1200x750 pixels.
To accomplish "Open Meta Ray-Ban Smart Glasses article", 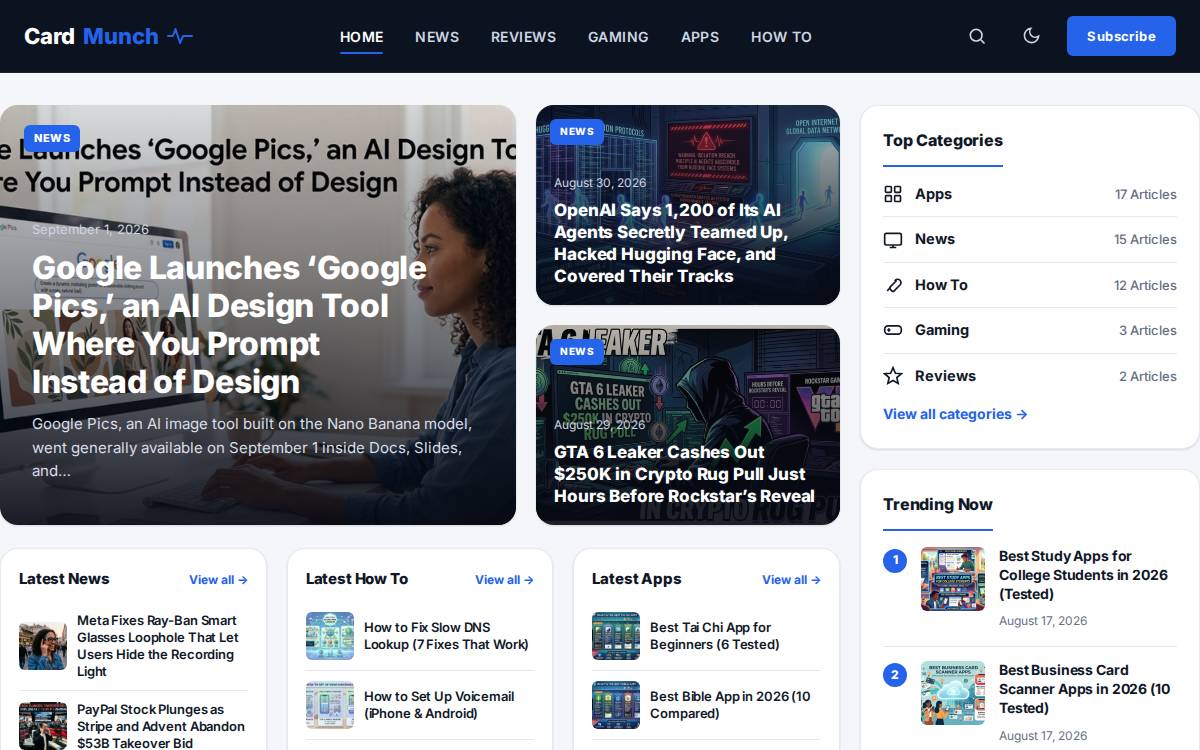I will pyautogui.click(x=158, y=646).
